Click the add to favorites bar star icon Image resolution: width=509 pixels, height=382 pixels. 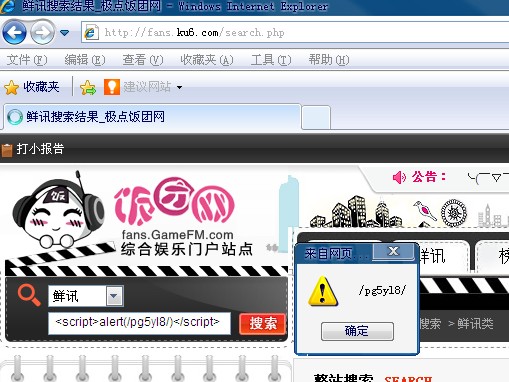[x=88, y=88]
